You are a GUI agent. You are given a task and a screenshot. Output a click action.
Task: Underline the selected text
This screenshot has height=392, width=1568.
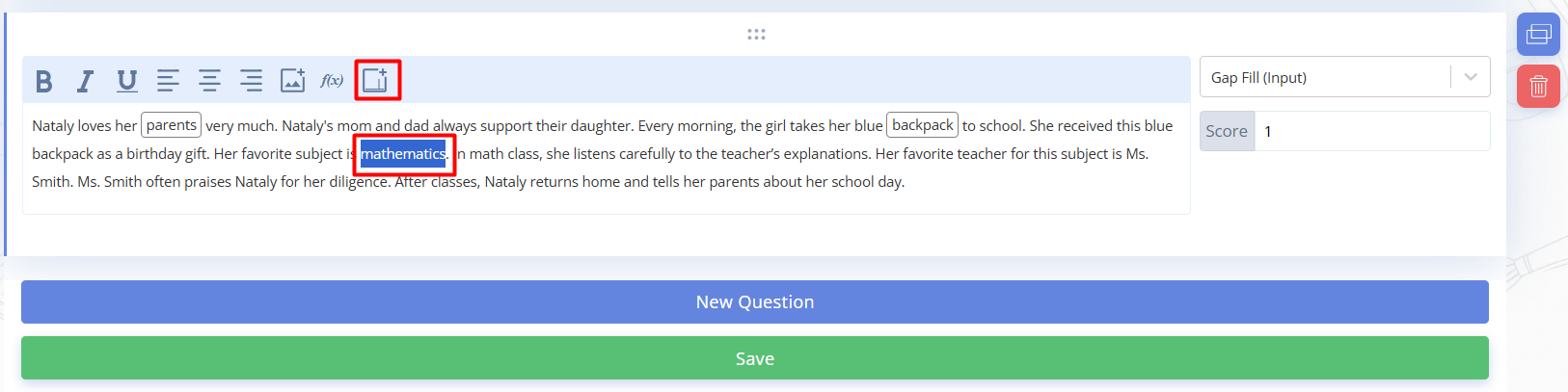click(x=126, y=81)
